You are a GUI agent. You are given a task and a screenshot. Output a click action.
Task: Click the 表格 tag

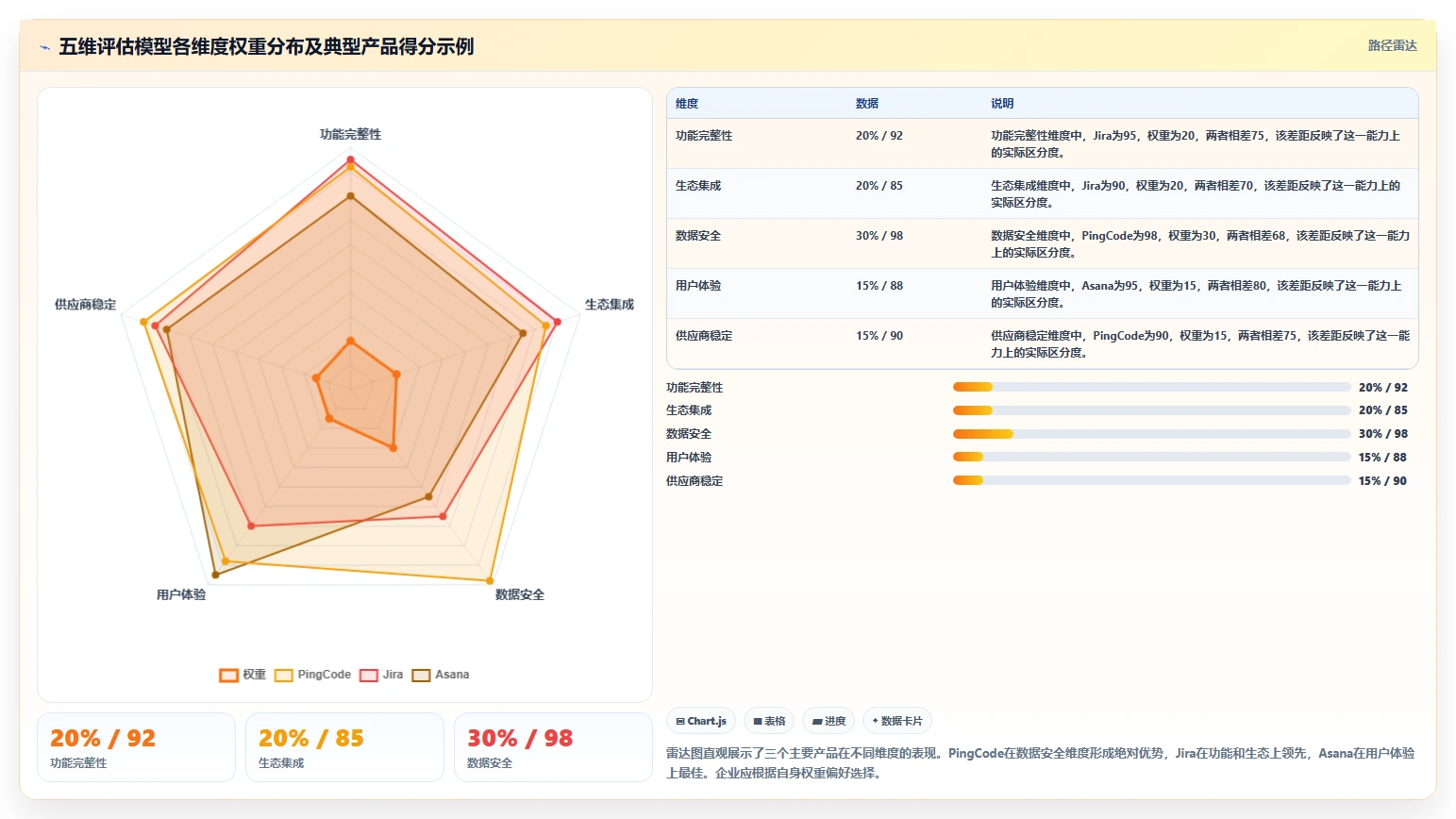pos(769,721)
